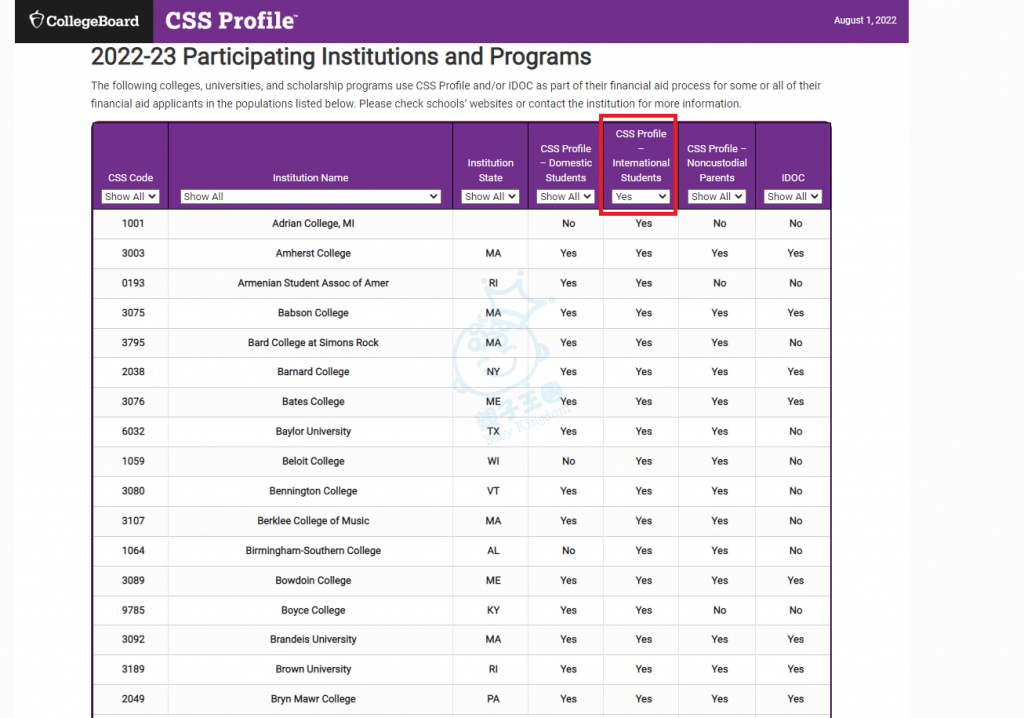Click the CSS Profile title in the header
Screen dimensions: 1024x718
(231, 21)
